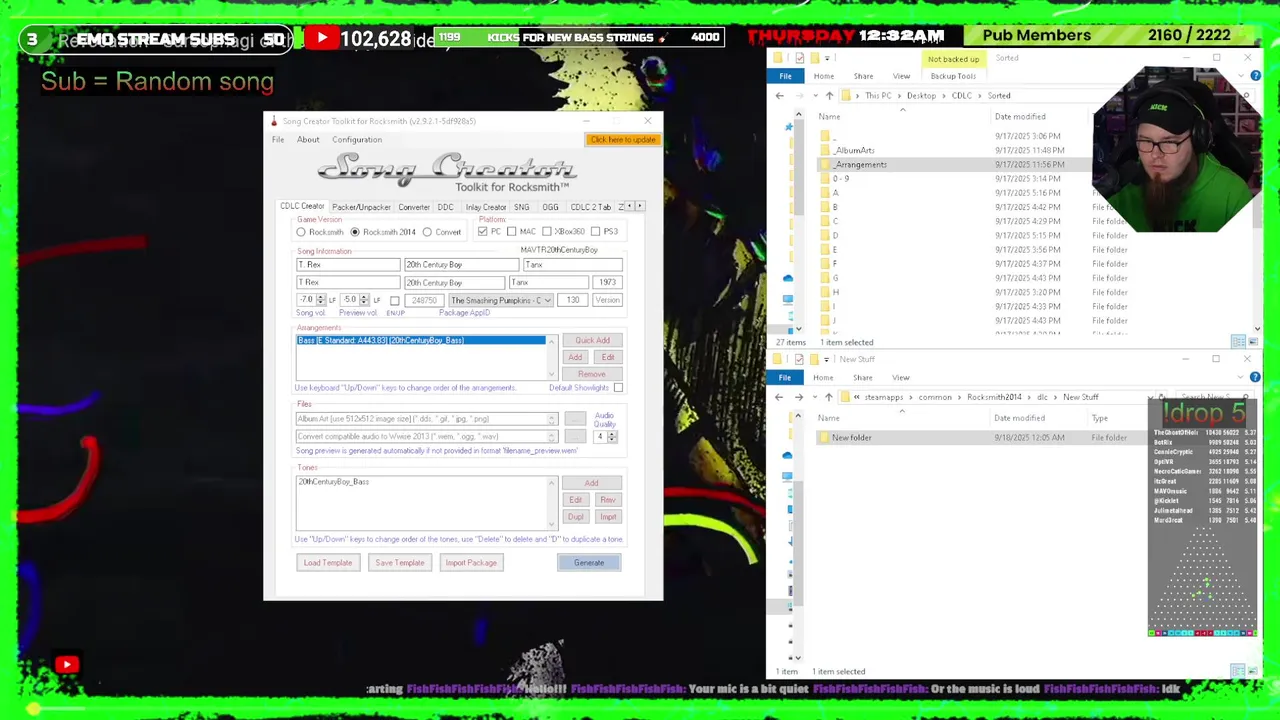Click the Quick access star in Sorted window sidebar

788,126
